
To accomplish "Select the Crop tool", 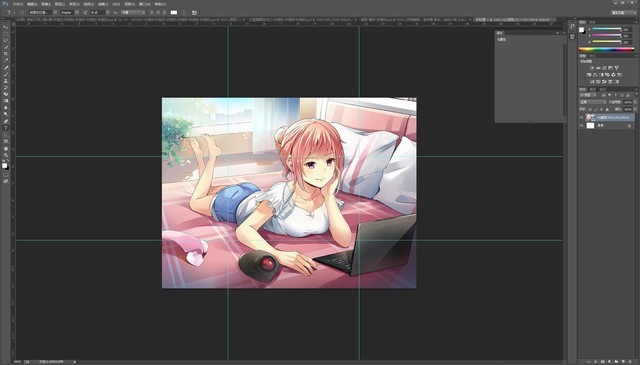I will coord(6,54).
